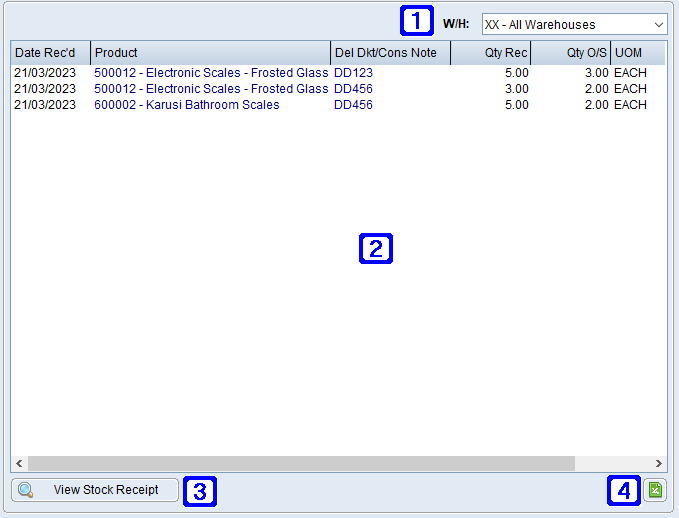The width and height of the screenshot is (679, 518).
Task: Sort by the Product column header
Action: 210,53
